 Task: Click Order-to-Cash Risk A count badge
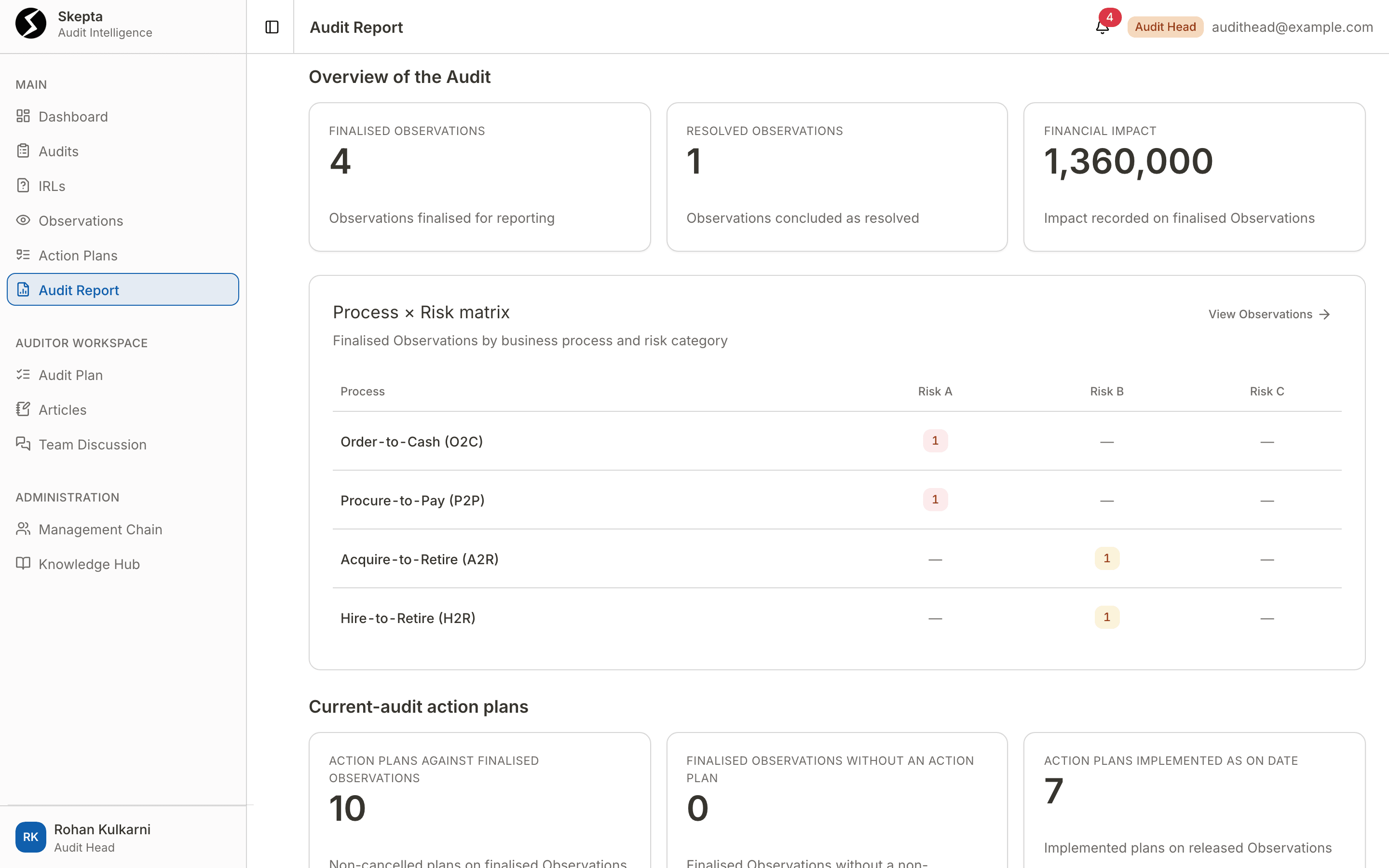click(935, 441)
